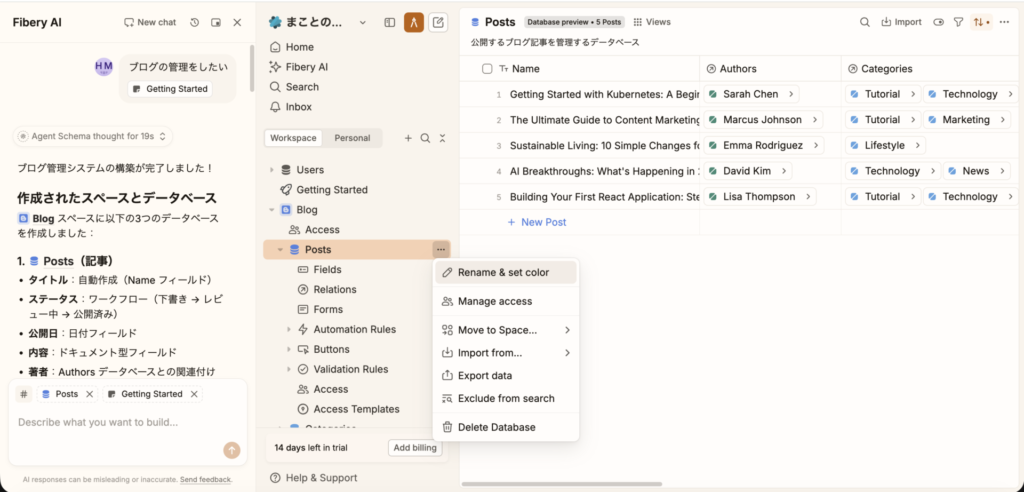Click the New chat button
The image size is (1024, 492).
click(x=150, y=22)
